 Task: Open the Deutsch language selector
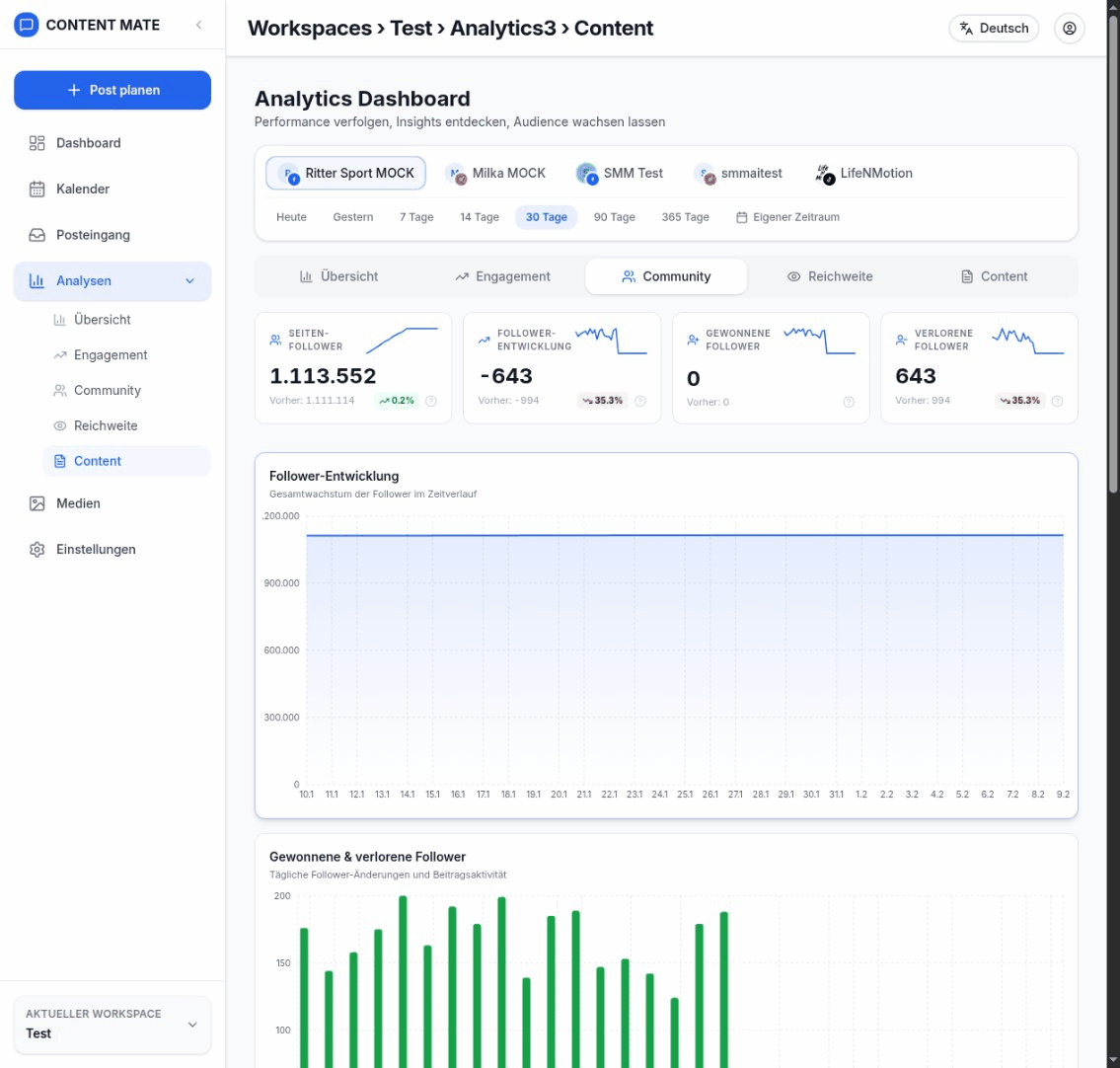pos(994,29)
